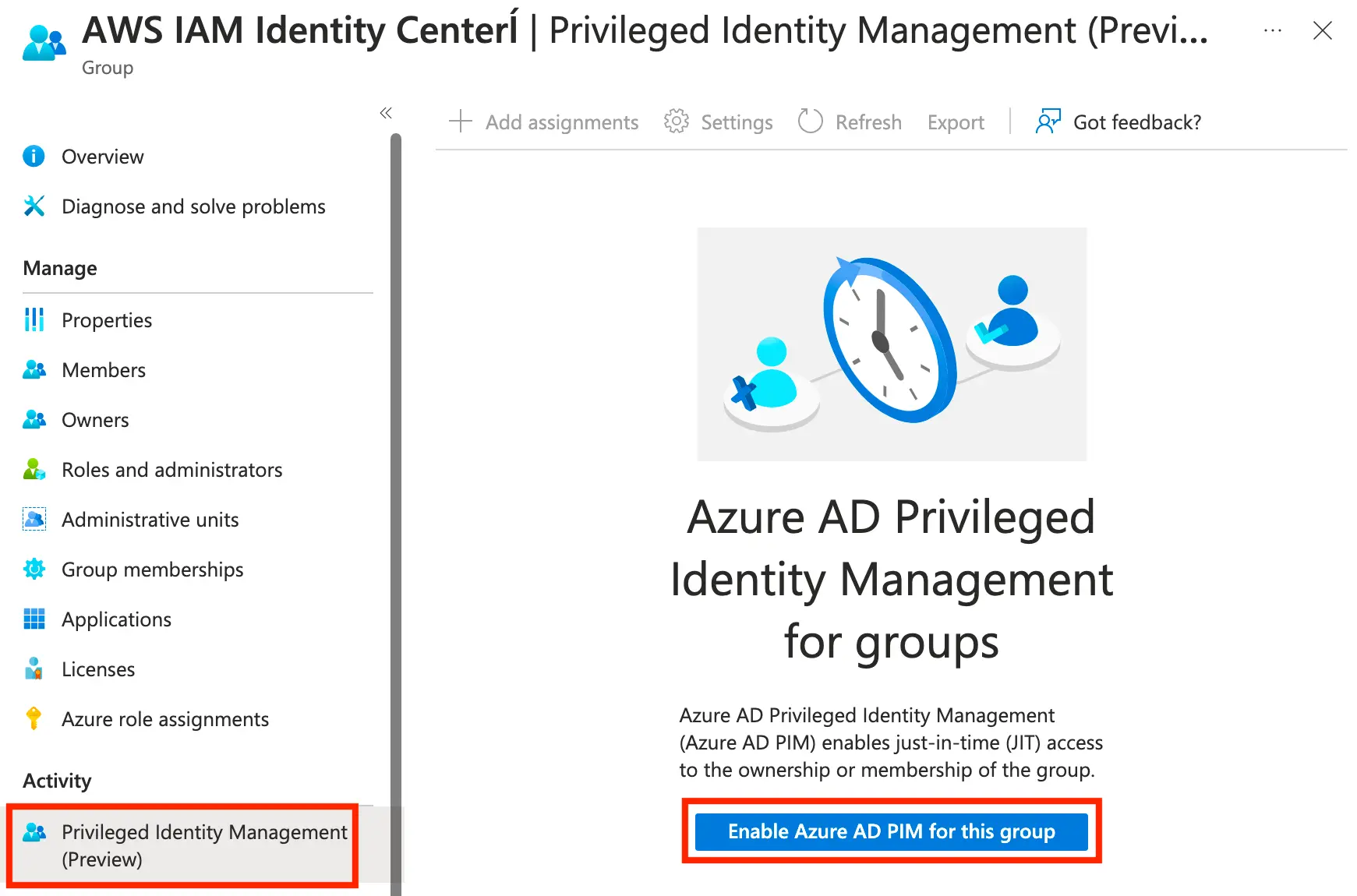Click Enable Azure AD PIM for this group

[891, 831]
